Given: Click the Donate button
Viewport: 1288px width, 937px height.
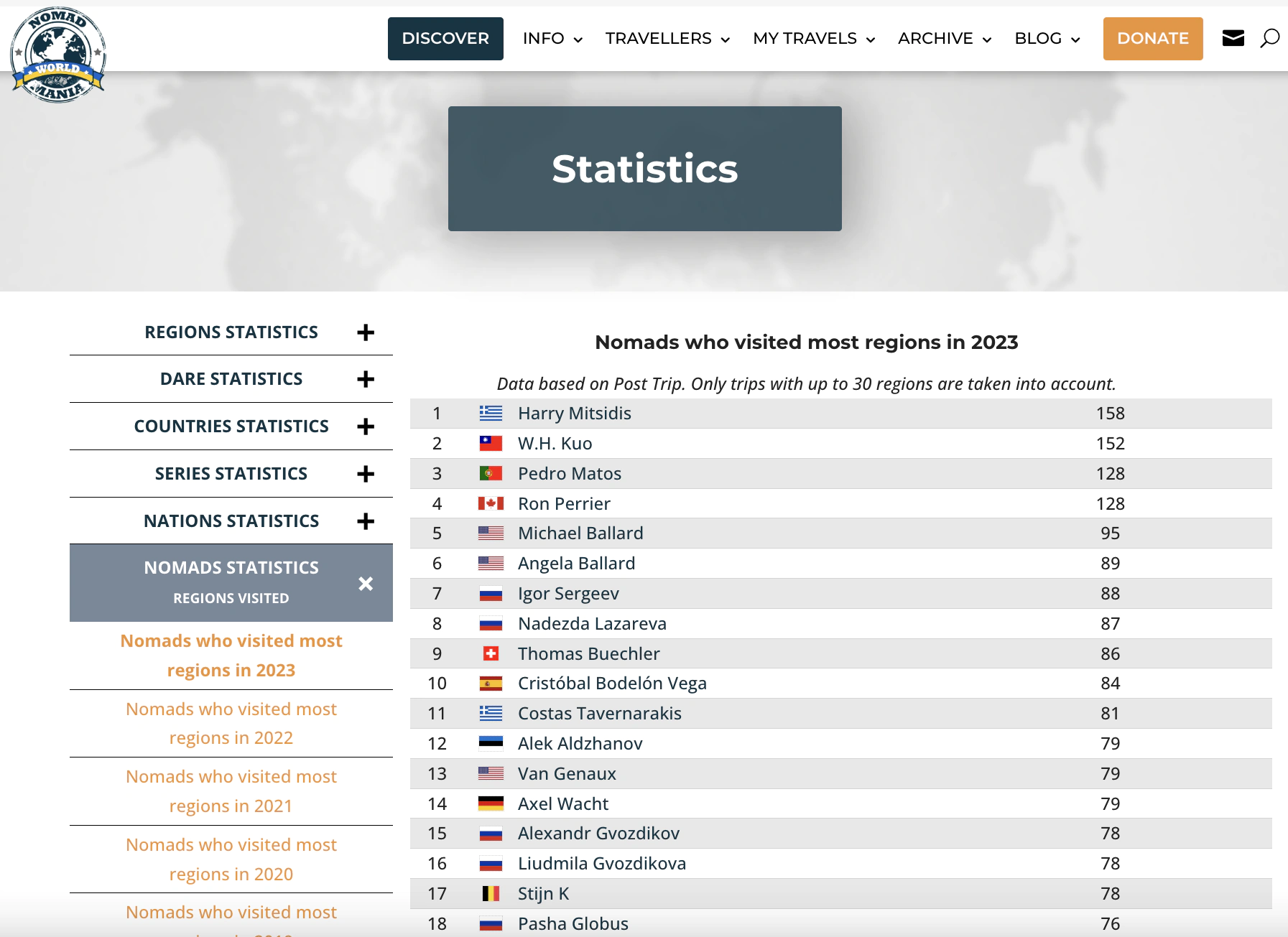Looking at the screenshot, I should 1152,39.
